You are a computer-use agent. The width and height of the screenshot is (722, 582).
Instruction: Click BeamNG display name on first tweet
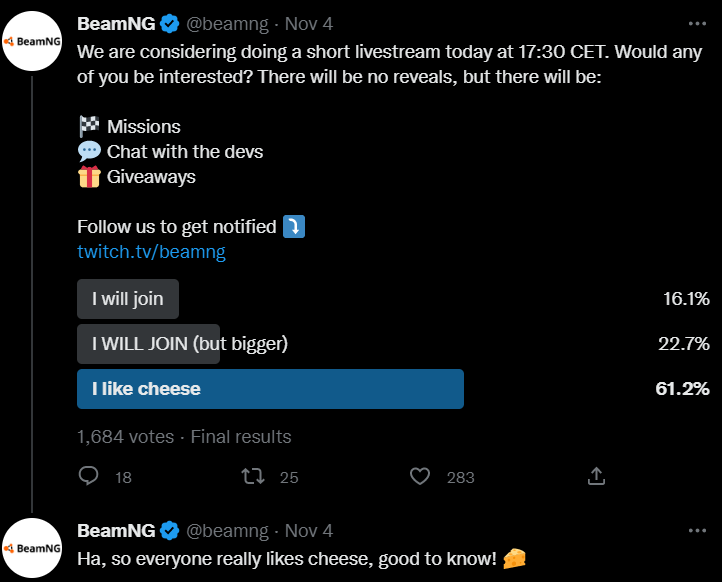pyautogui.click(x=116, y=24)
